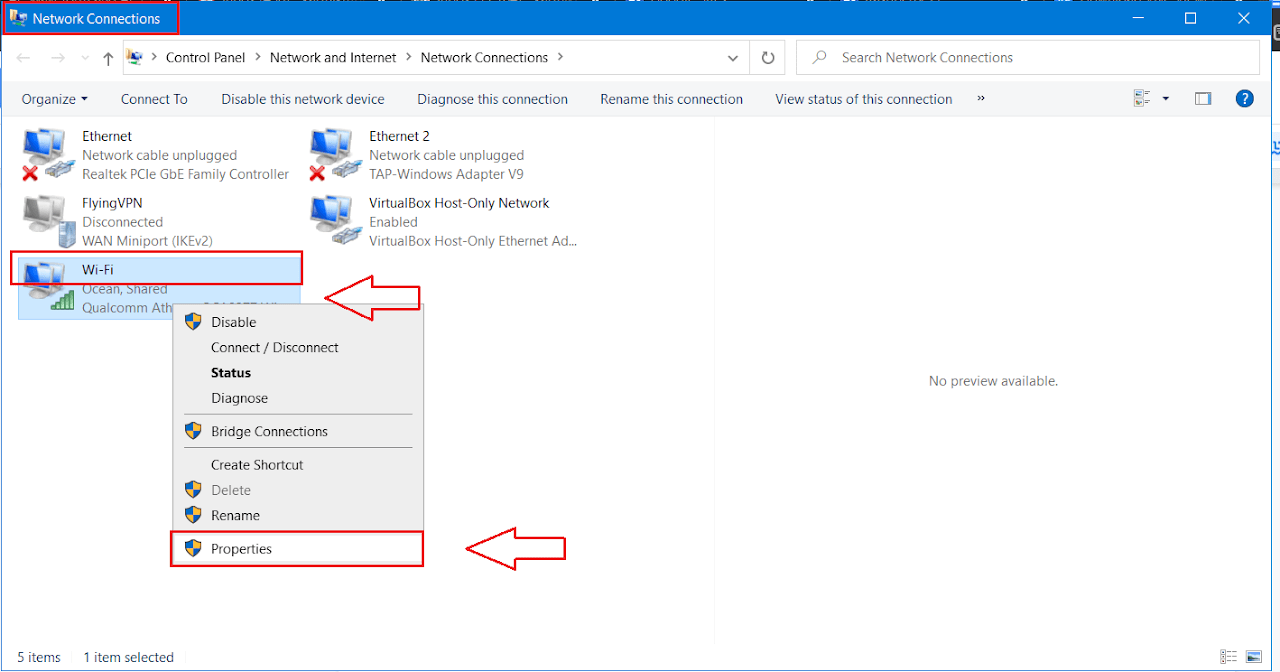The height and width of the screenshot is (672, 1280).
Task: Expand chevron after Network Connections breadcrumb
Action: tap(560, 58)
